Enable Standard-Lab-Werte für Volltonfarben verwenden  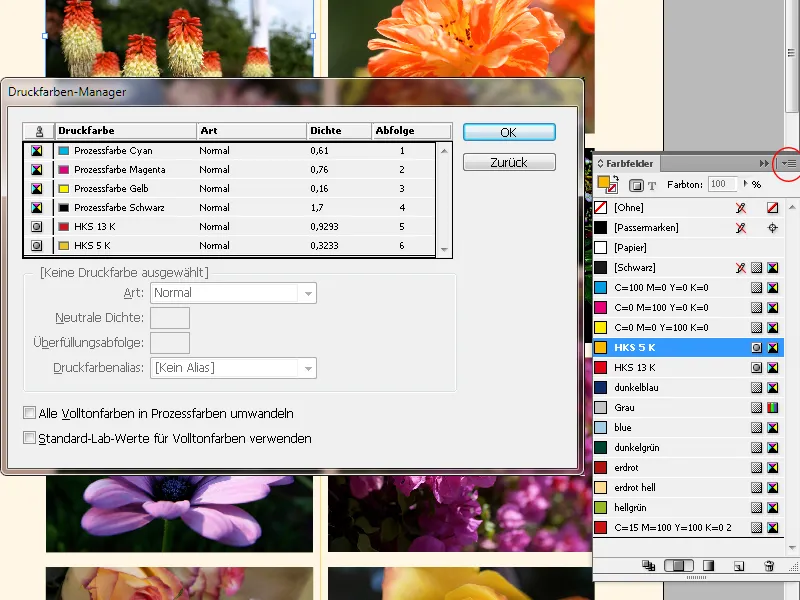[x=30, y=438]
